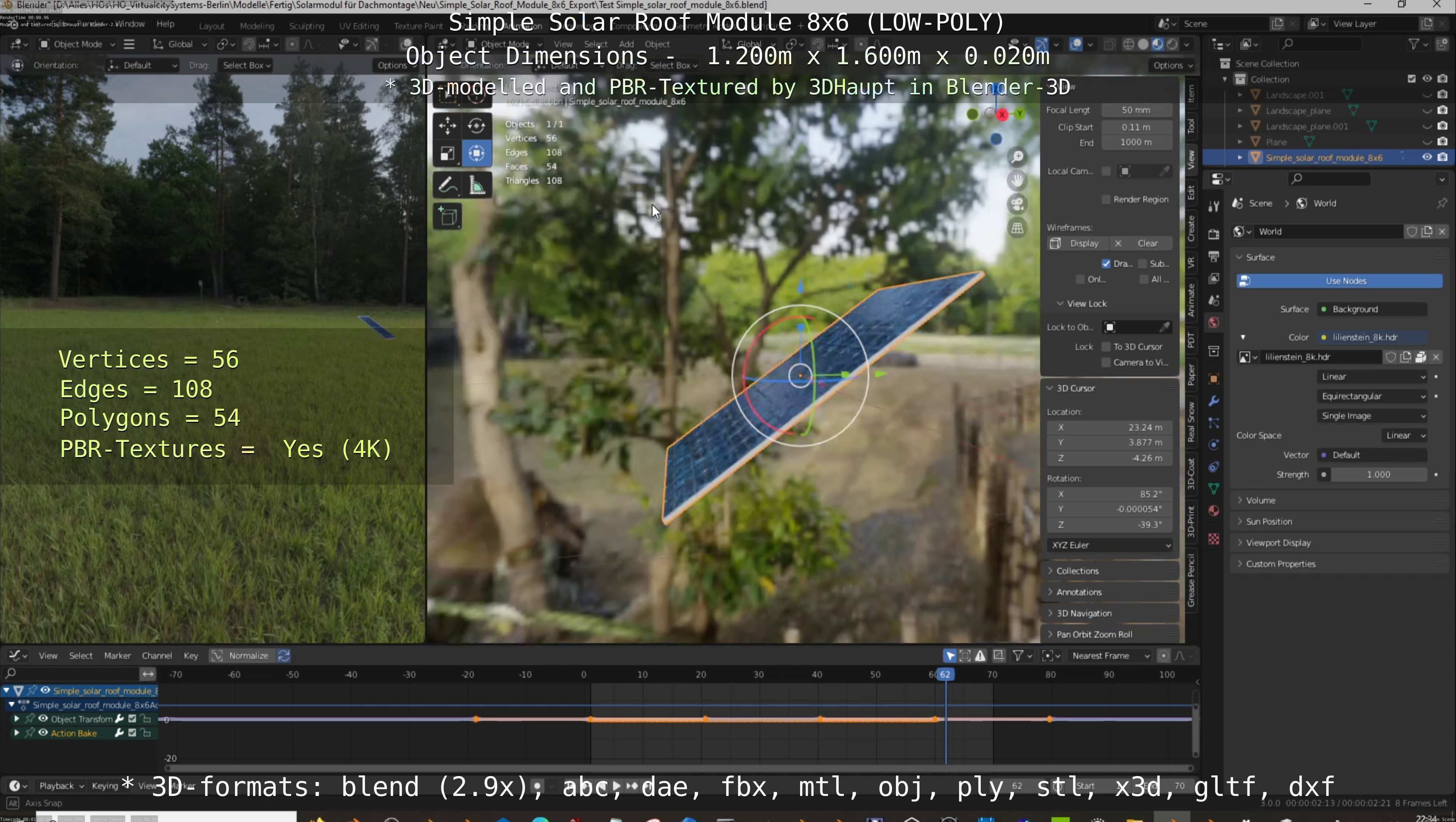Hide Simple_solar_roof_module_8x6 in the outliner

(x=1427, y=157)
